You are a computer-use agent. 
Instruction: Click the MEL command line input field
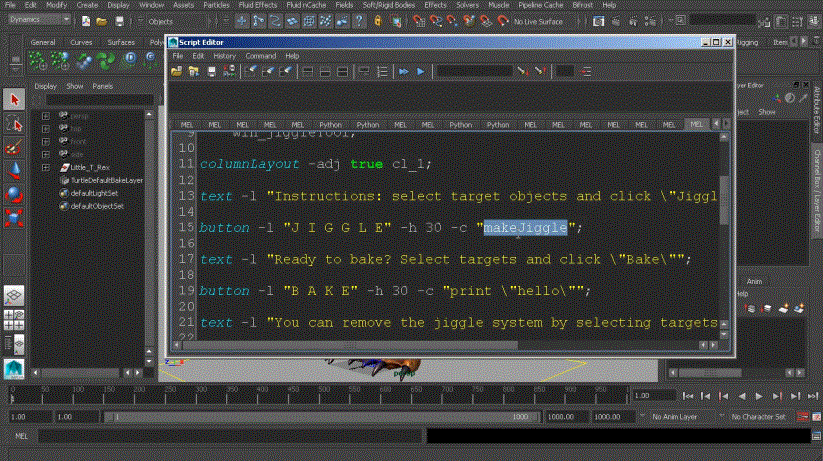[x=230, y=436]
